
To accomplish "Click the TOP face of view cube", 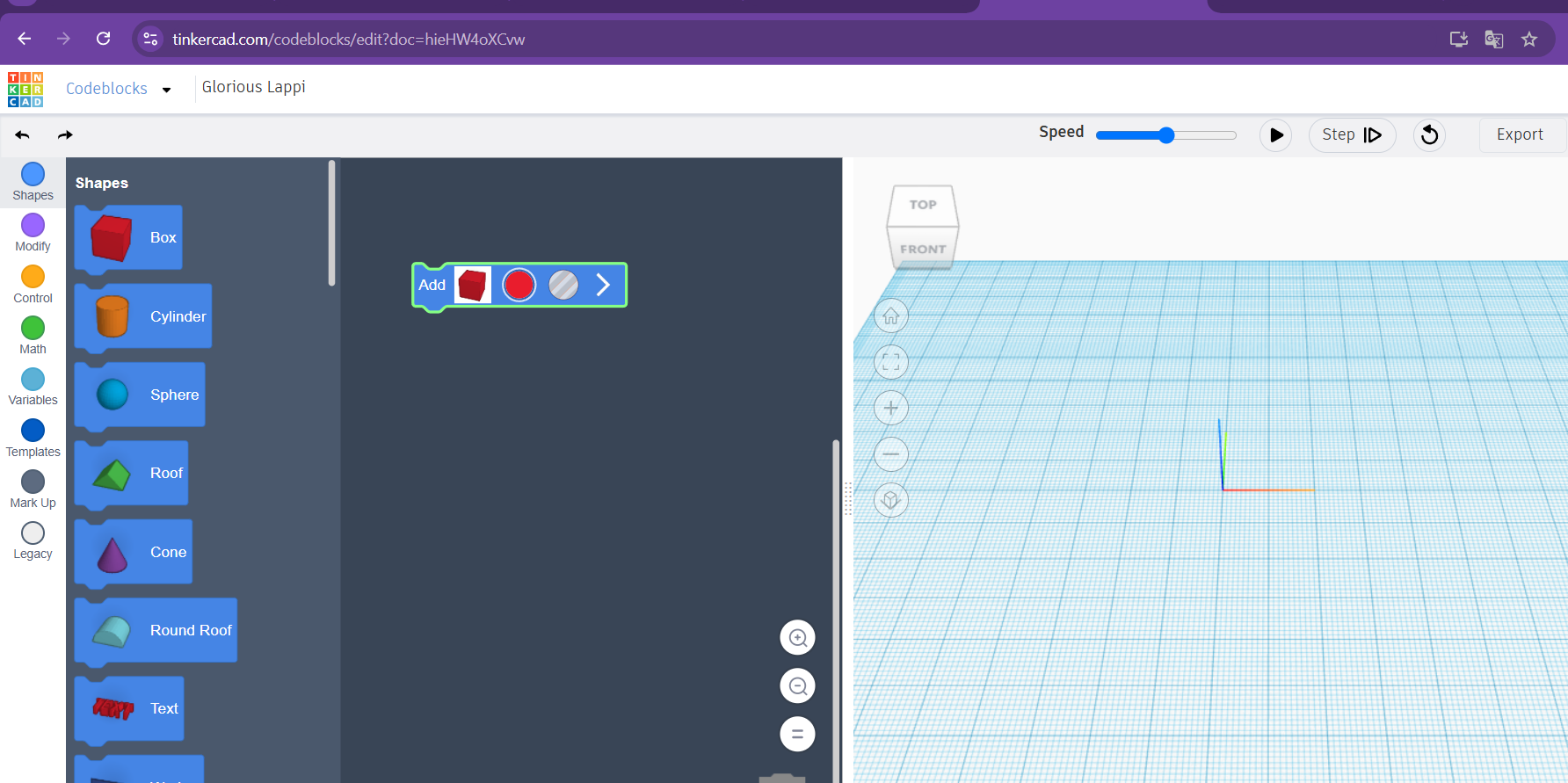I will [923, 205].
